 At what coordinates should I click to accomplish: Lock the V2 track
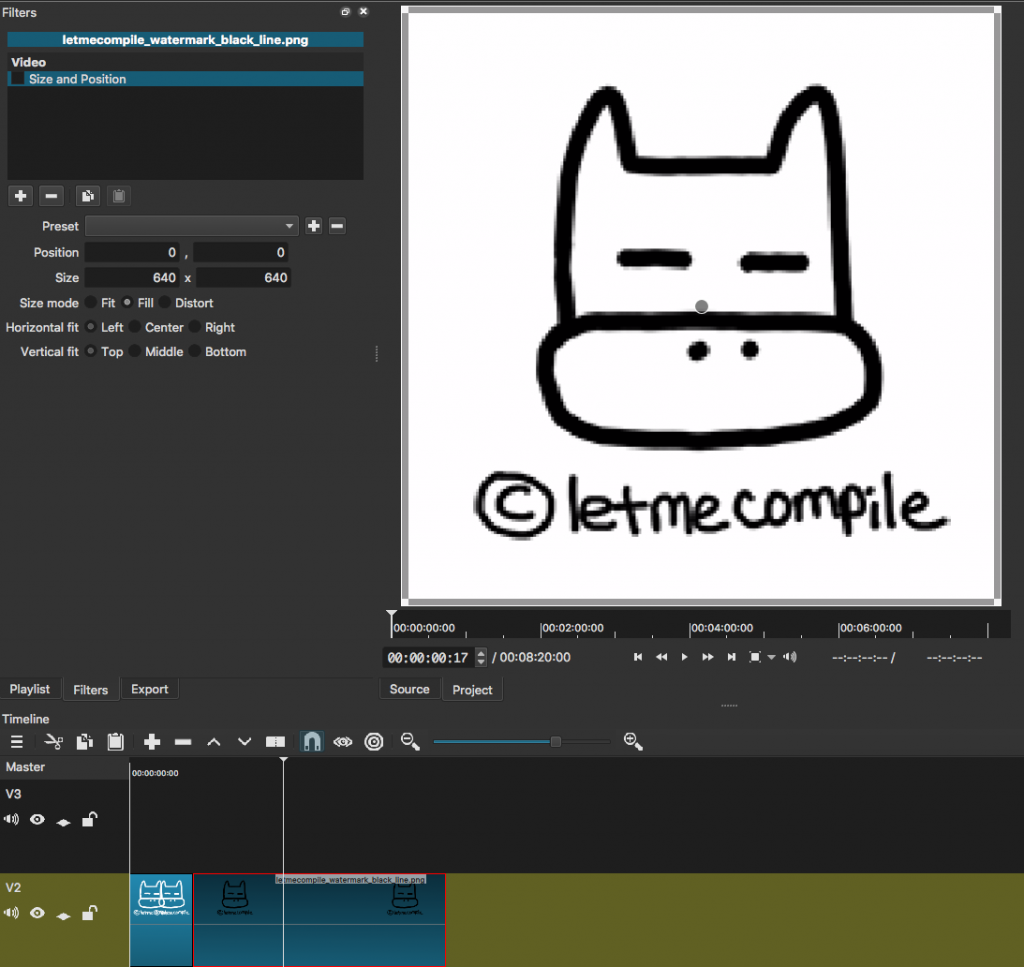pyautogui.click(x=89, y=912)
